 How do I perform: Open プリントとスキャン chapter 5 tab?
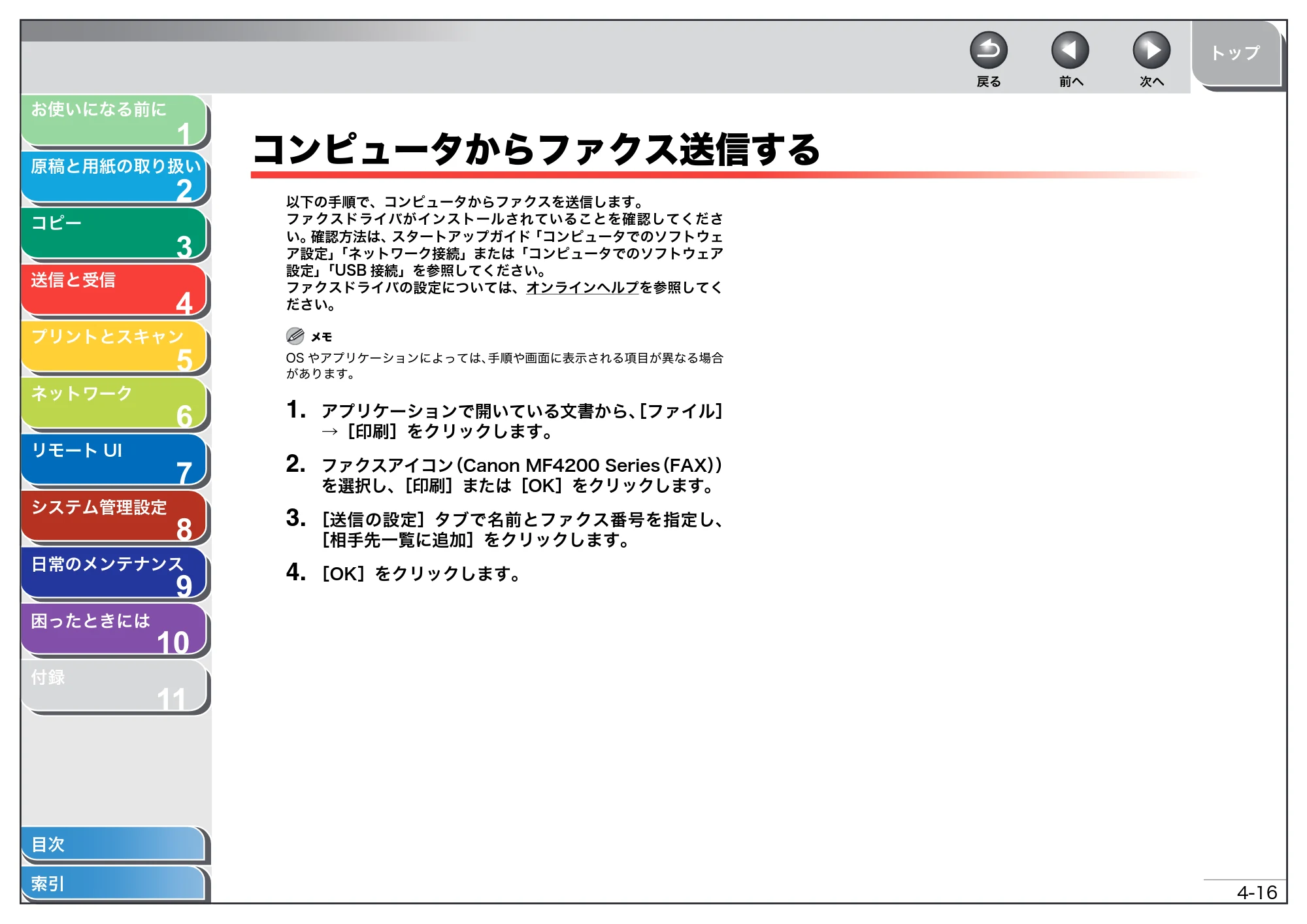114,347
